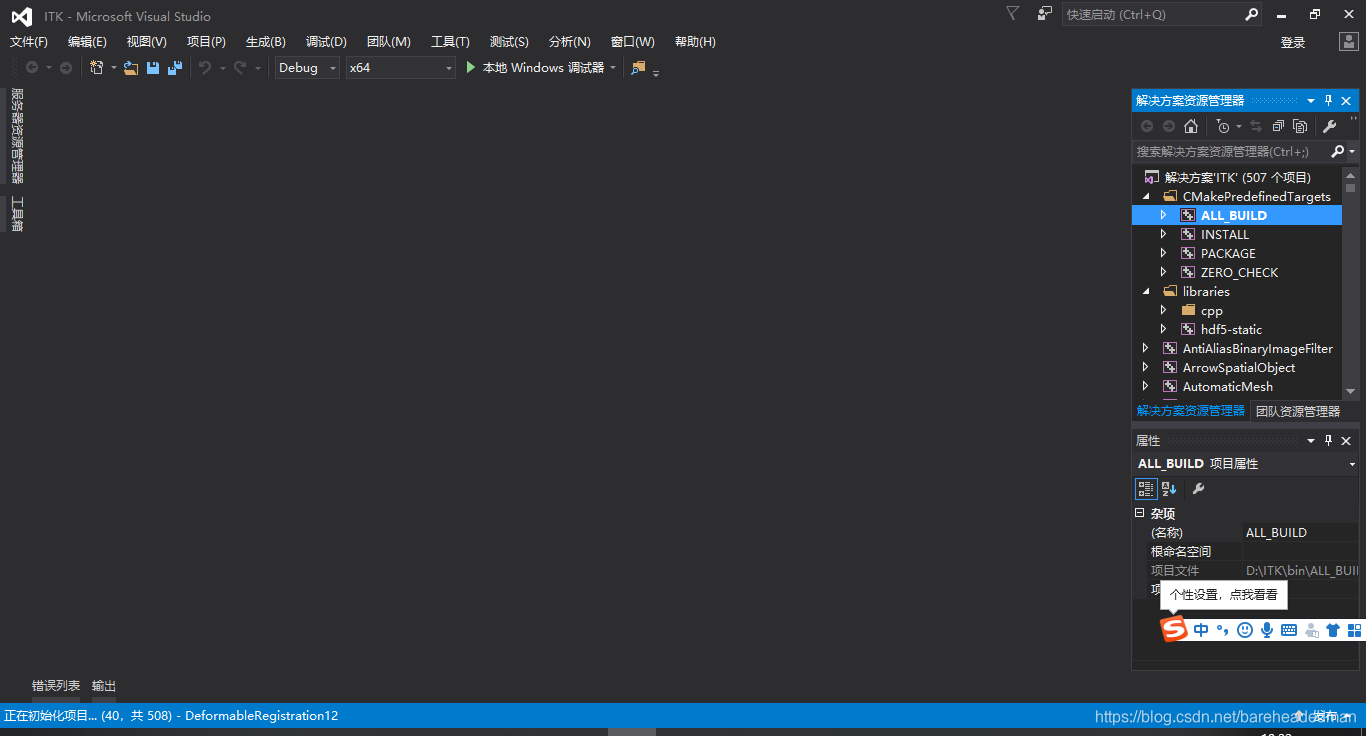Click the Sync with Active Document icon
The width and height of the screenshot is (1366, 736).
click(x=1256, y=126)
